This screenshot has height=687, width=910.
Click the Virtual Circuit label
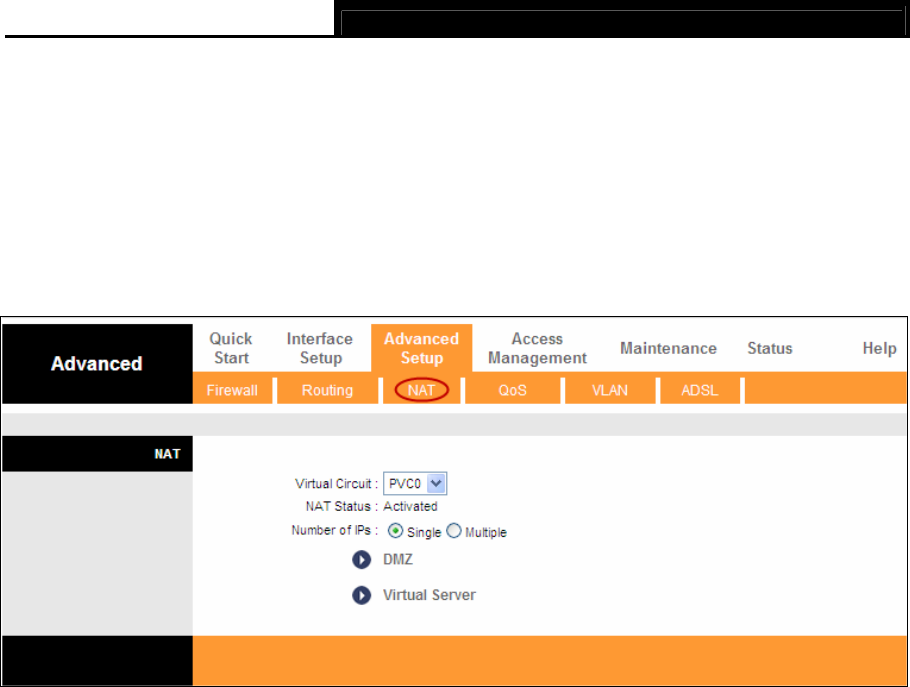(336, 484)
